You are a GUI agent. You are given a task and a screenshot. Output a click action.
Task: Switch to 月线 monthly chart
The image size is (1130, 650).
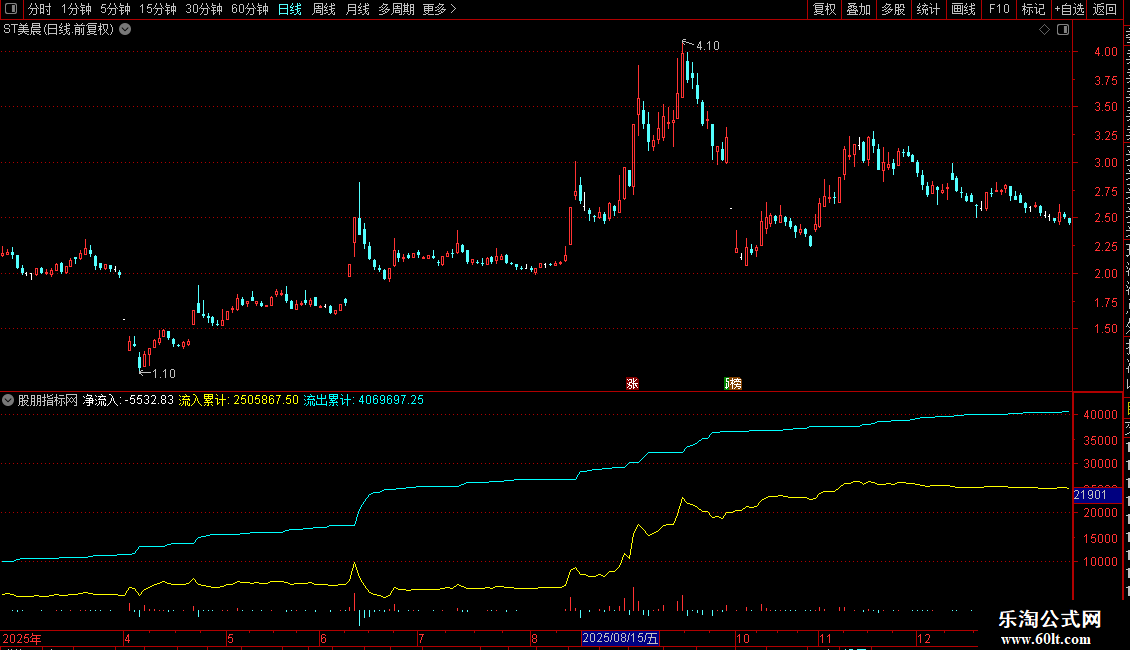(357, 9)
